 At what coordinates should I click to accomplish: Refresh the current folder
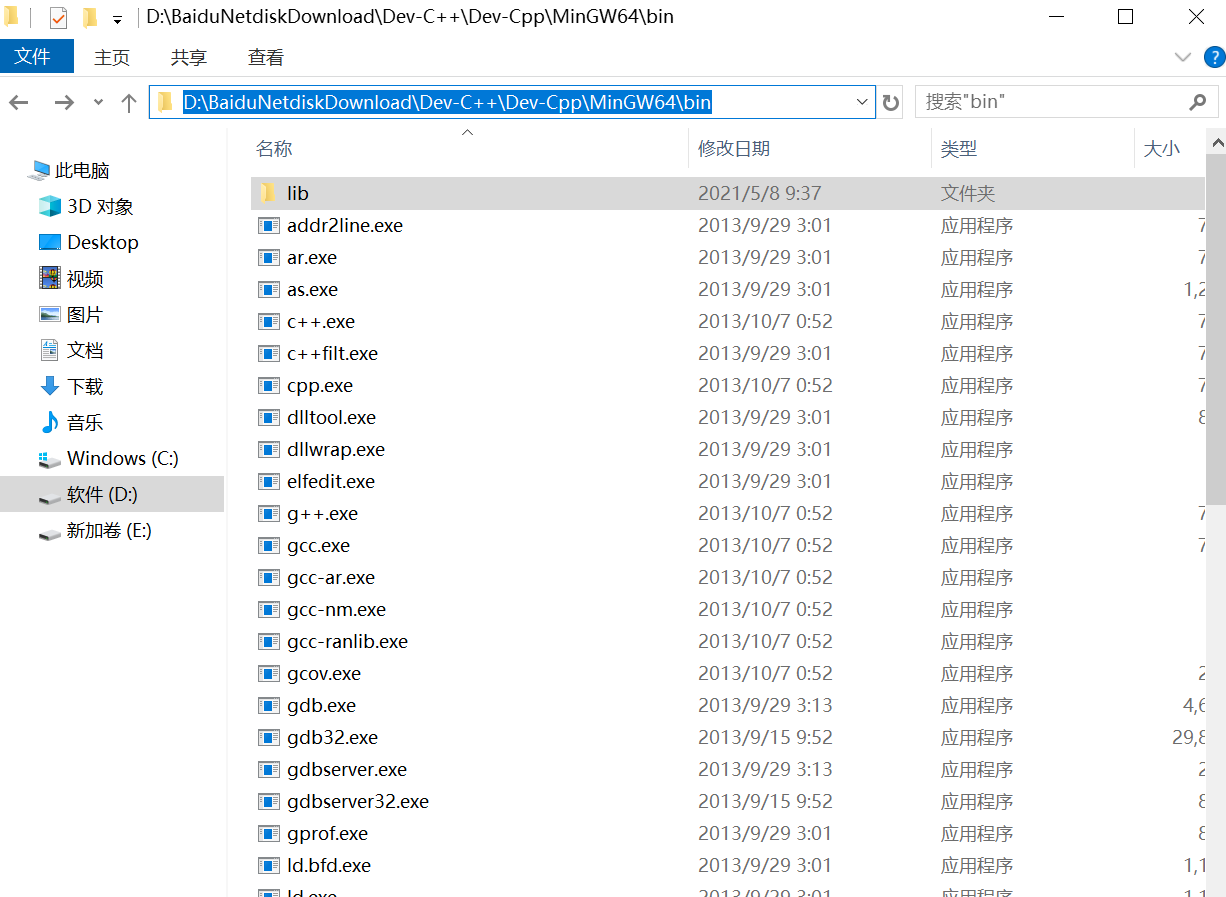(890, 102)
